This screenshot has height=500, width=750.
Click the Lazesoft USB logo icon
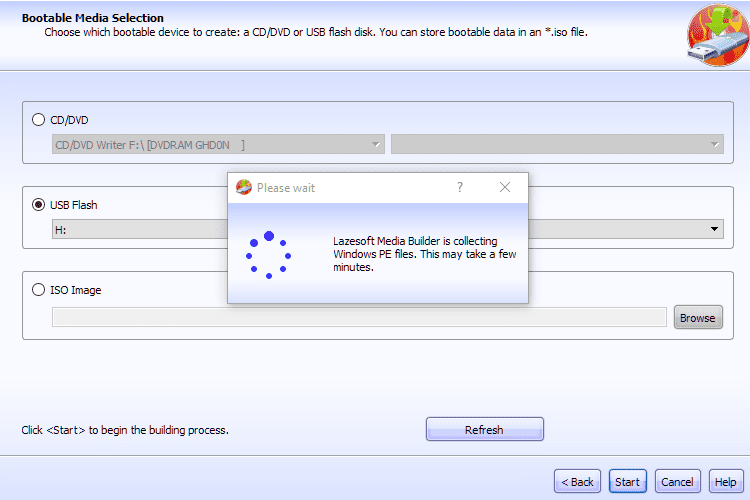tap(717, 35)
